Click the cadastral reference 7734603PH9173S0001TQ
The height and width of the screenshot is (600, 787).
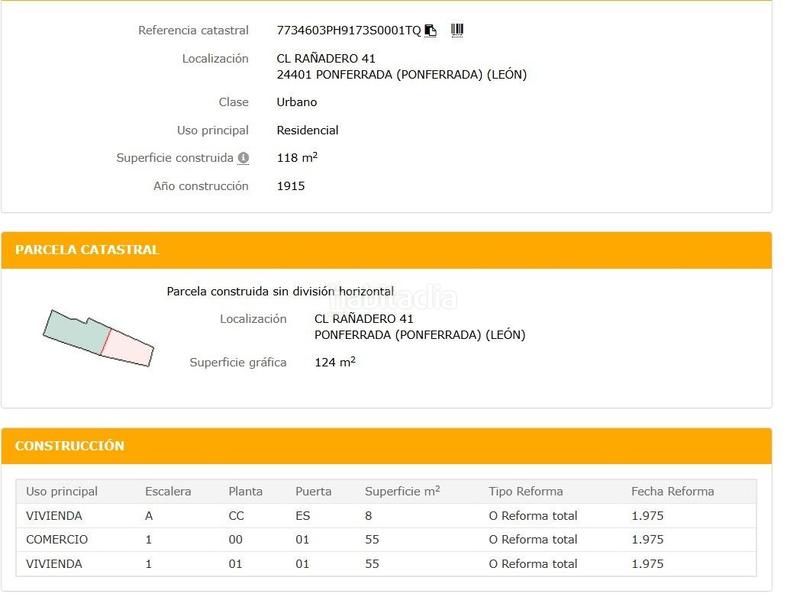pos(348,31)
